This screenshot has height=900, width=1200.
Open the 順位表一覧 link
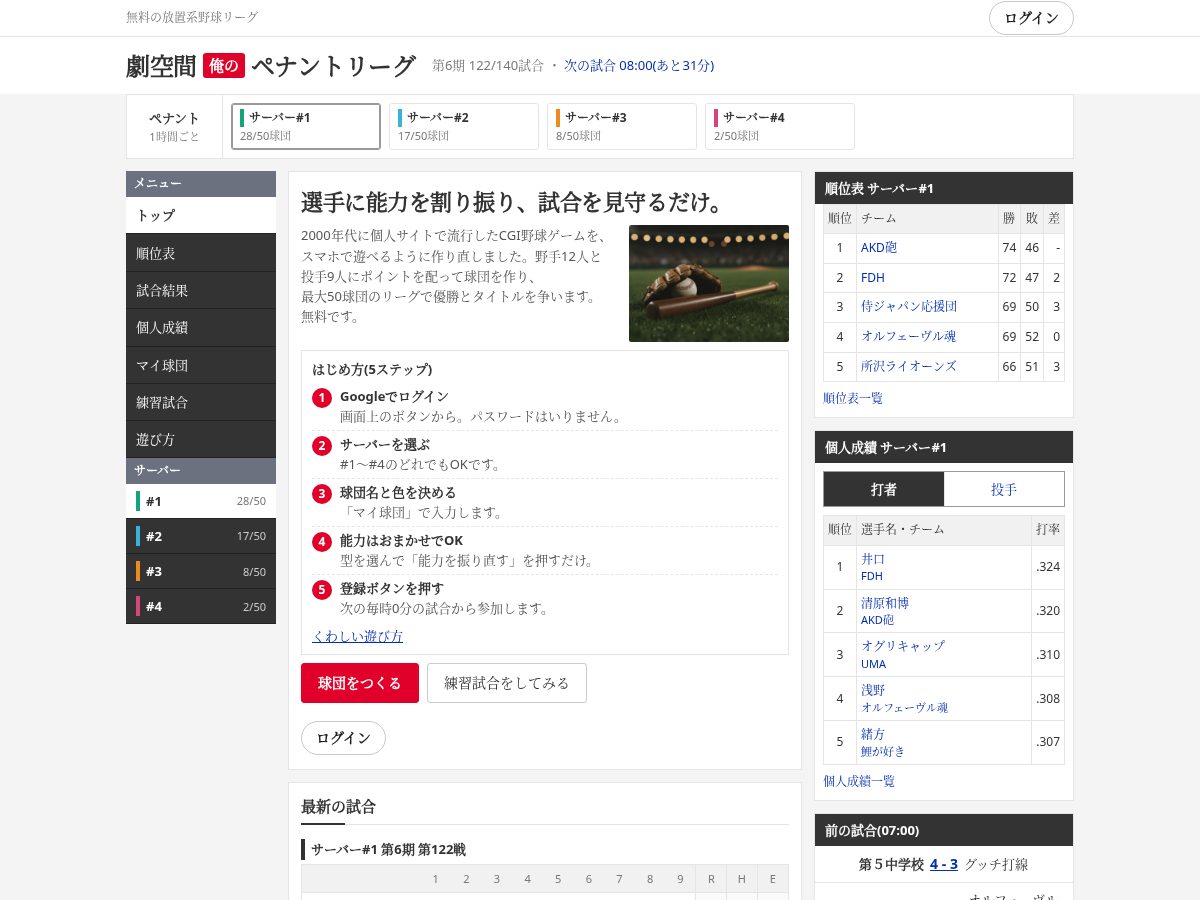click(x=853, y=398)
